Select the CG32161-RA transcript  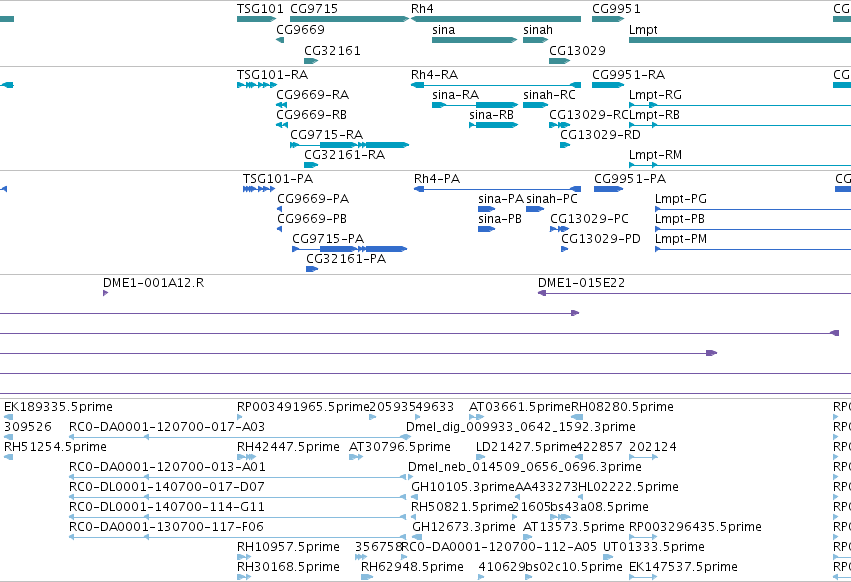pyautogui.click(x=311, y=165)
